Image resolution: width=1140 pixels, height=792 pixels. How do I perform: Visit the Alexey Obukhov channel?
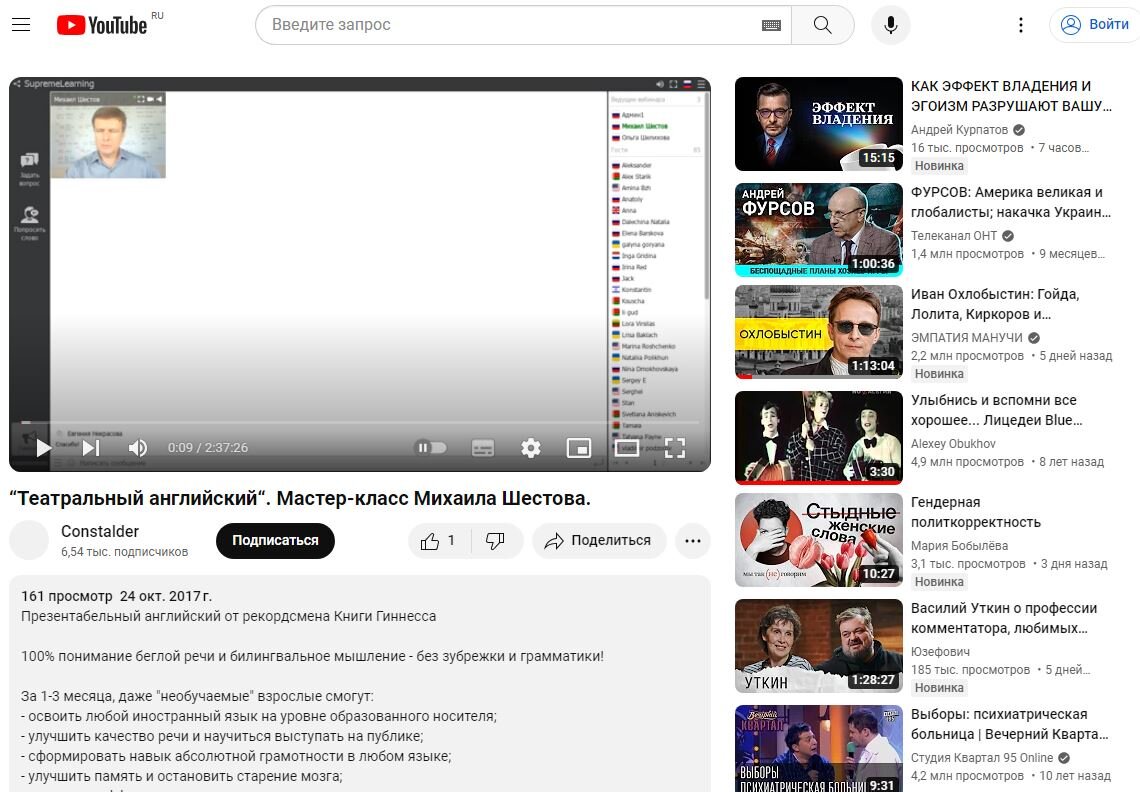953,444
